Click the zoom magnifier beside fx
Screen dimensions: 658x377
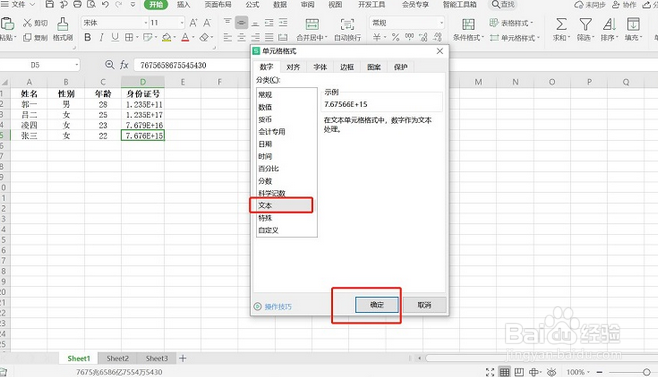[110, 65]
